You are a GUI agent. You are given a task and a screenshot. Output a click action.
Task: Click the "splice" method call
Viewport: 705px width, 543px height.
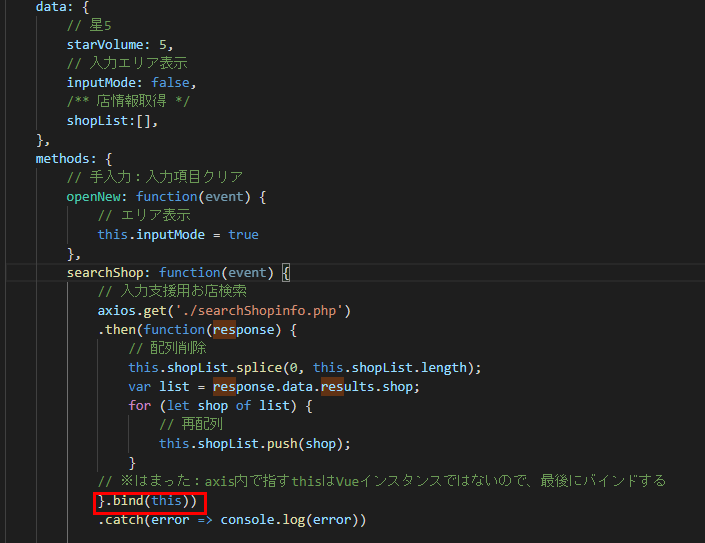coord(263,367)
